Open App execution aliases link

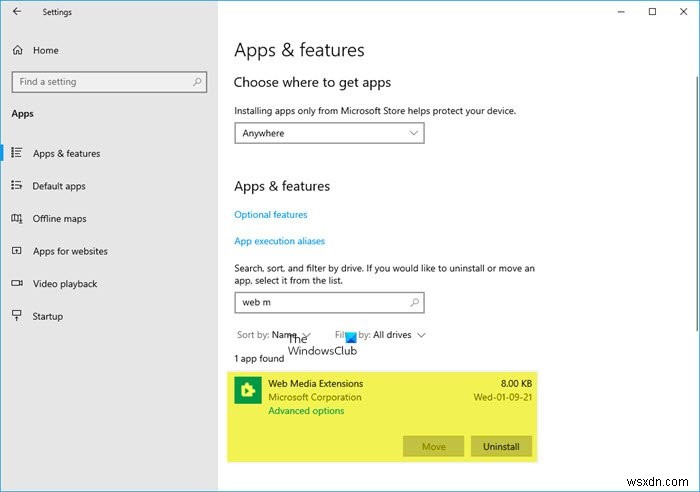(x=279, y=241)
